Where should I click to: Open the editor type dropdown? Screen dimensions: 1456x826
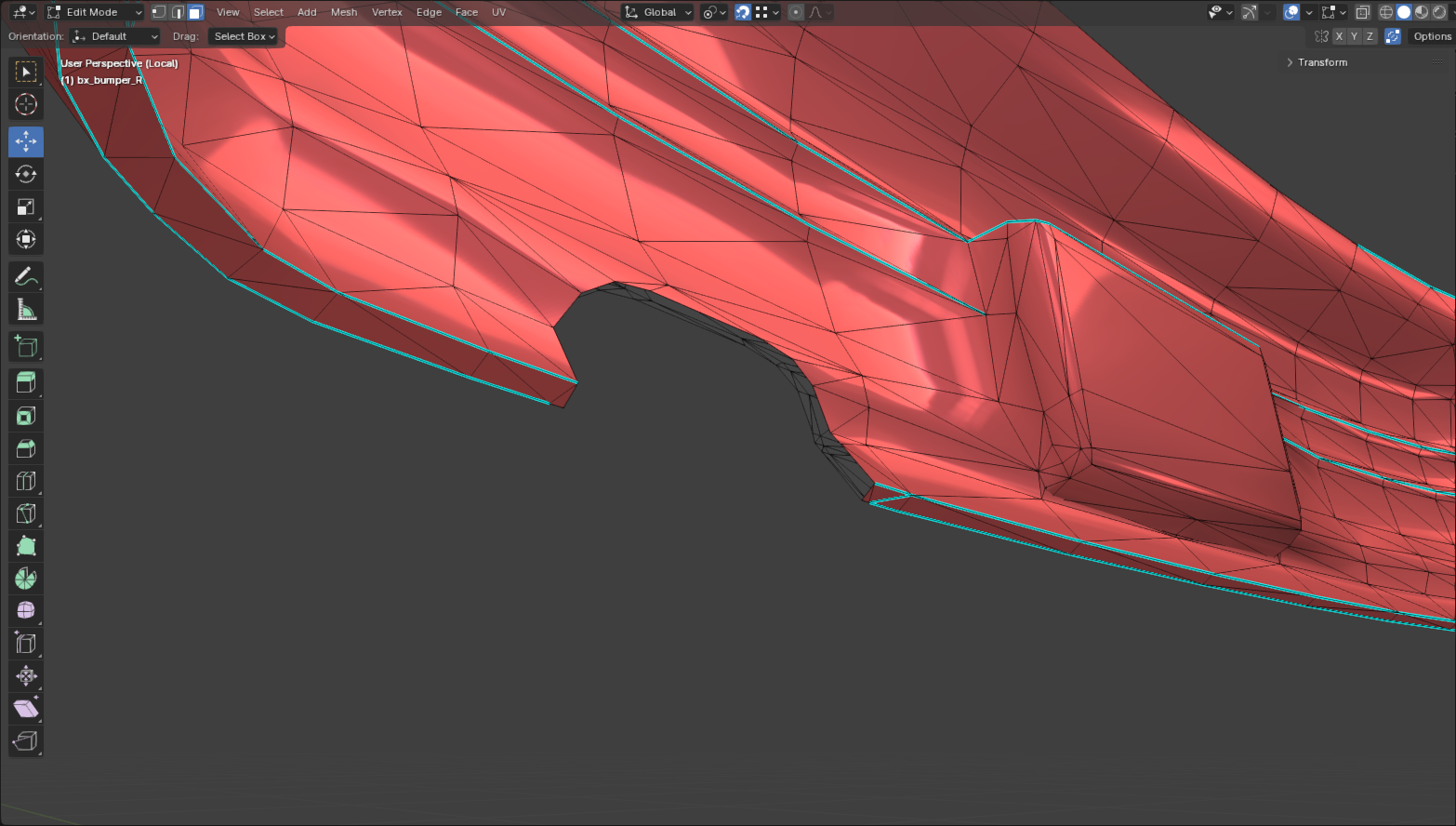pos(22,12)
